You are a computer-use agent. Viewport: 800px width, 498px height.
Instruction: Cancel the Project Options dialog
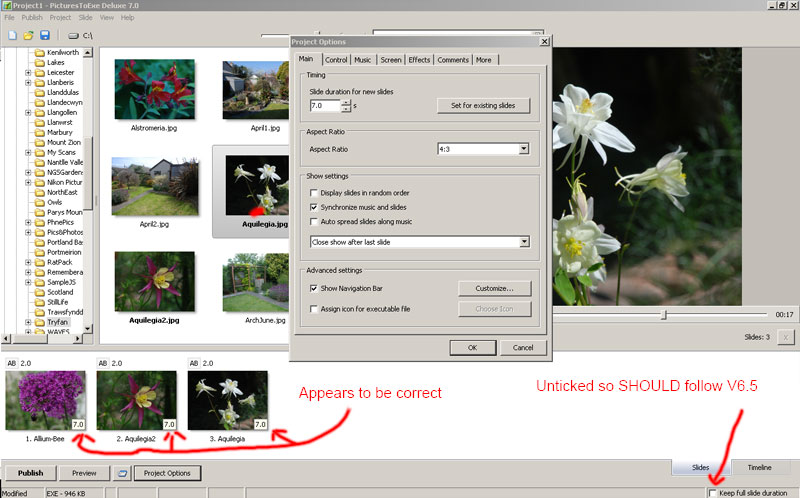point(523,347)
